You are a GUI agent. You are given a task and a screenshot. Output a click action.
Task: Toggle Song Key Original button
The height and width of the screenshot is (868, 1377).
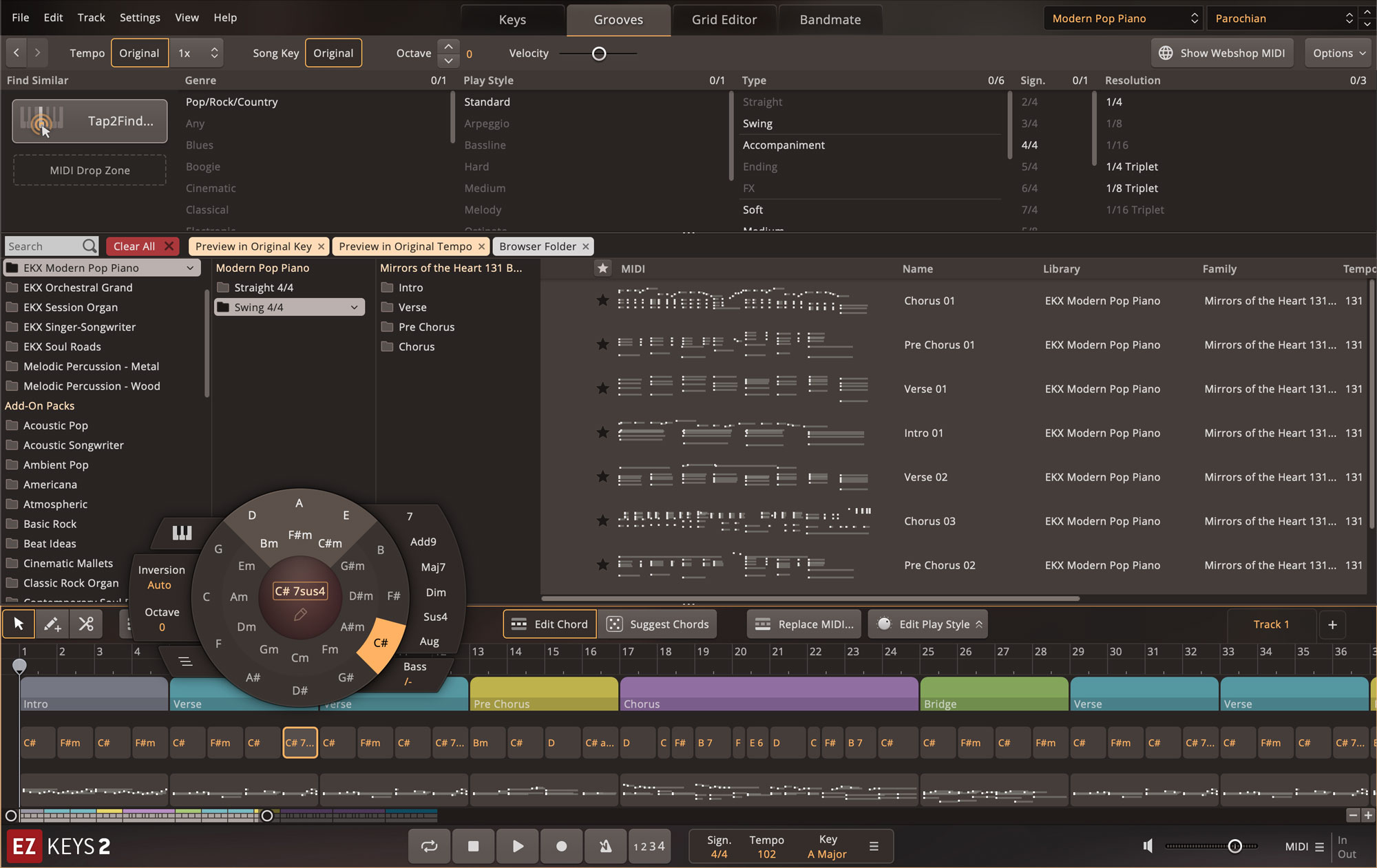(333, 53)
